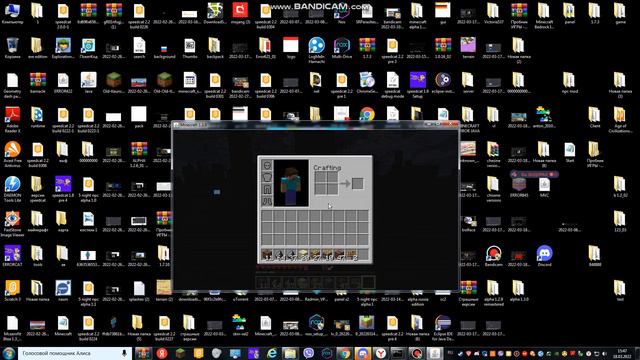The width and height of the screenshot is (640, 360).
Task: Select the tools folder on desktop
Action: [x=38, y=256]
